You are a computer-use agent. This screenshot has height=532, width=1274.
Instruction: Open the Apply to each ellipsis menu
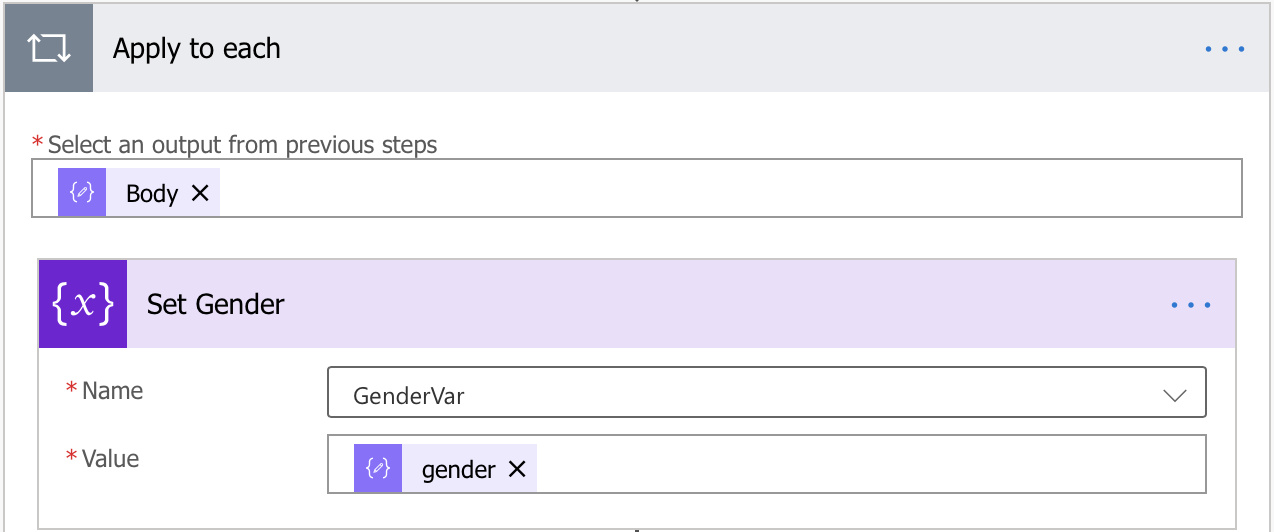coord(1225,49)
